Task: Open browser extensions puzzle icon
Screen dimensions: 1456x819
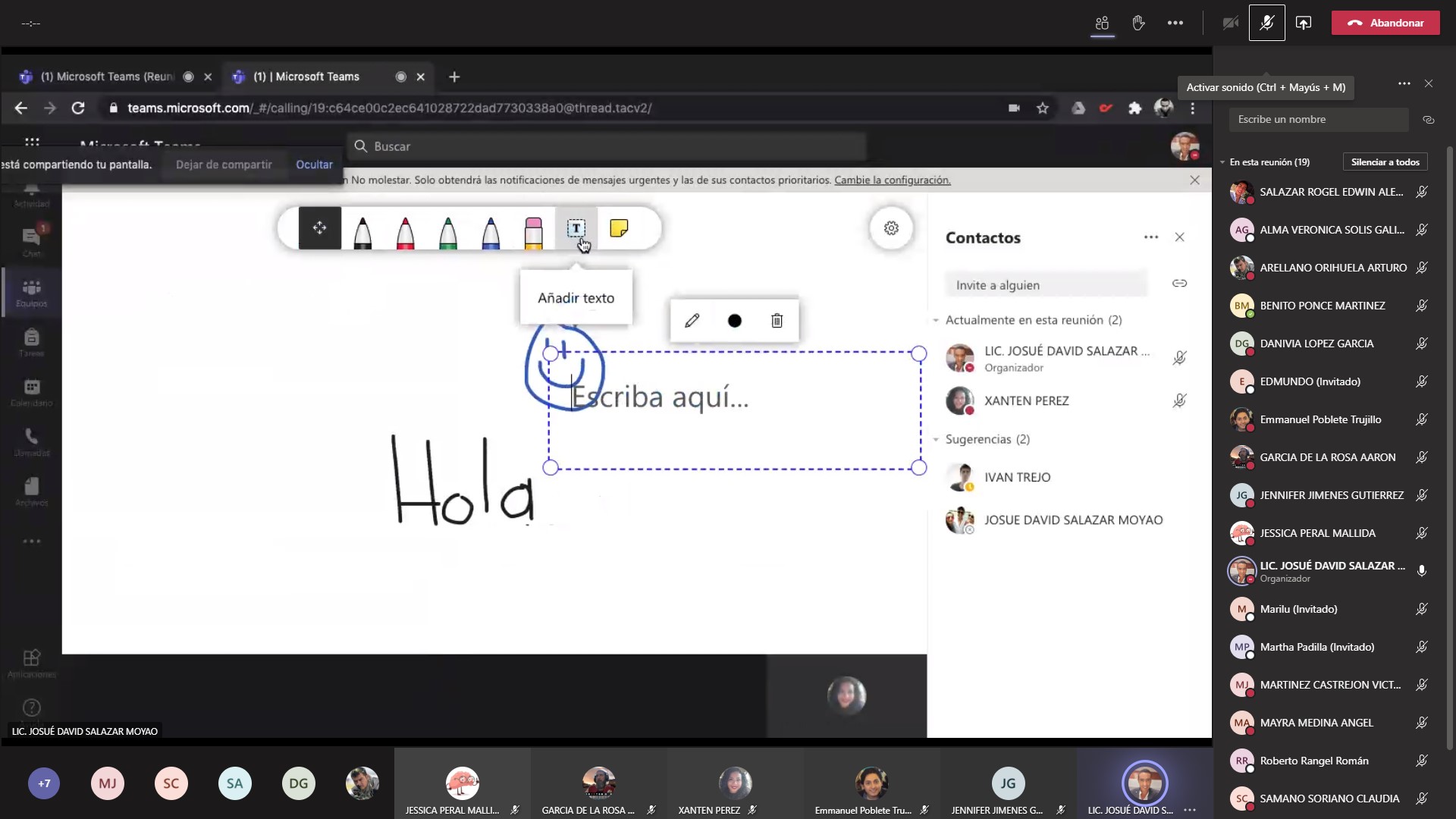Action: click(1134, 108)
